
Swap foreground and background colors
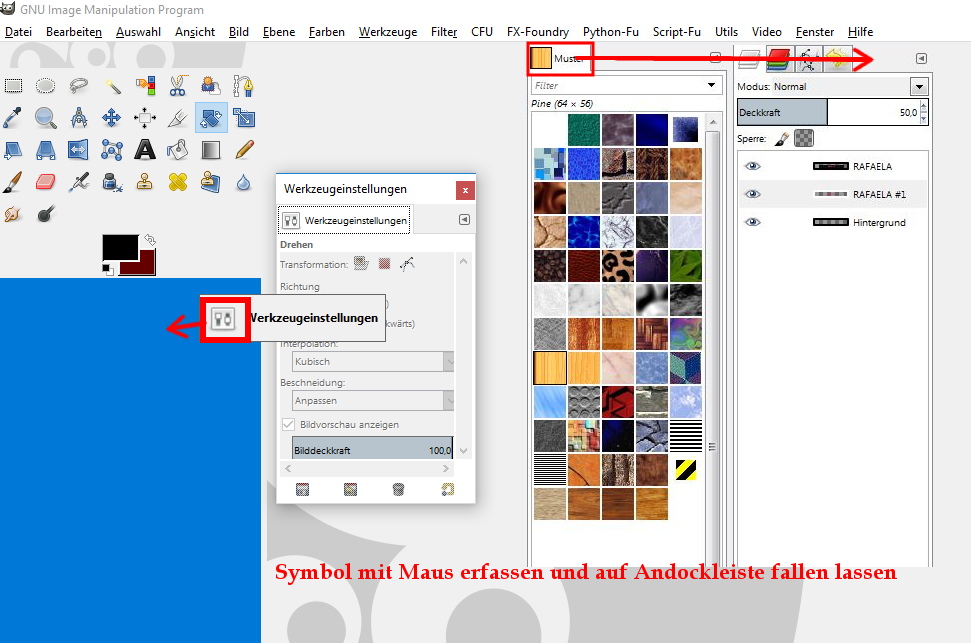[150, 240]
